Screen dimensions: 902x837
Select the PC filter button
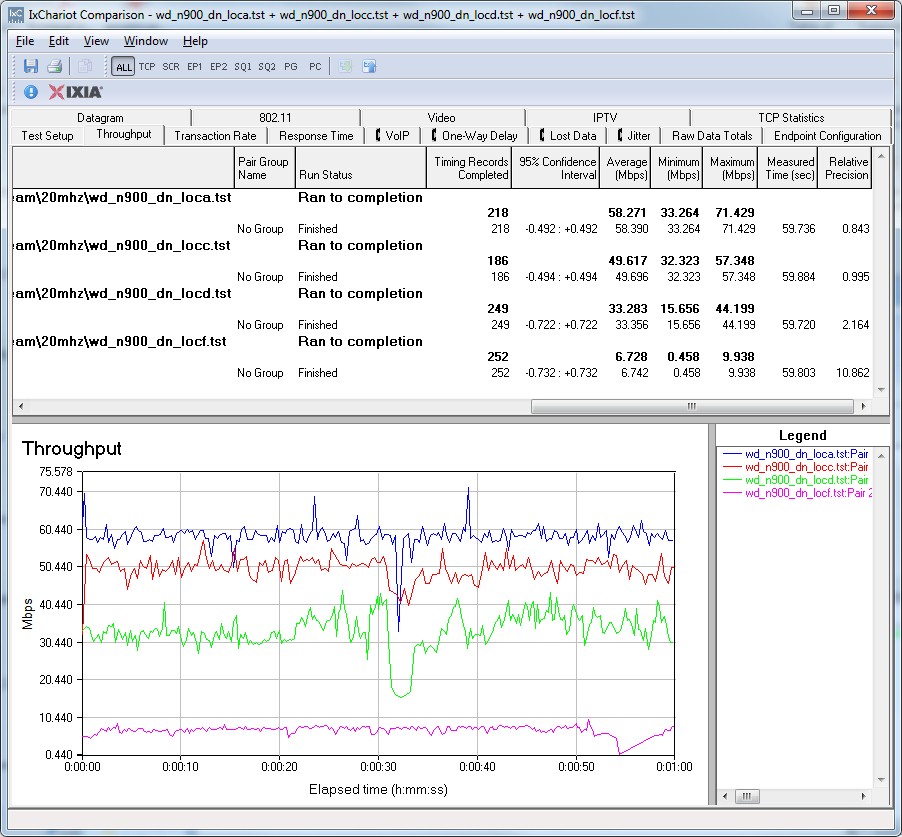(315, 67)
